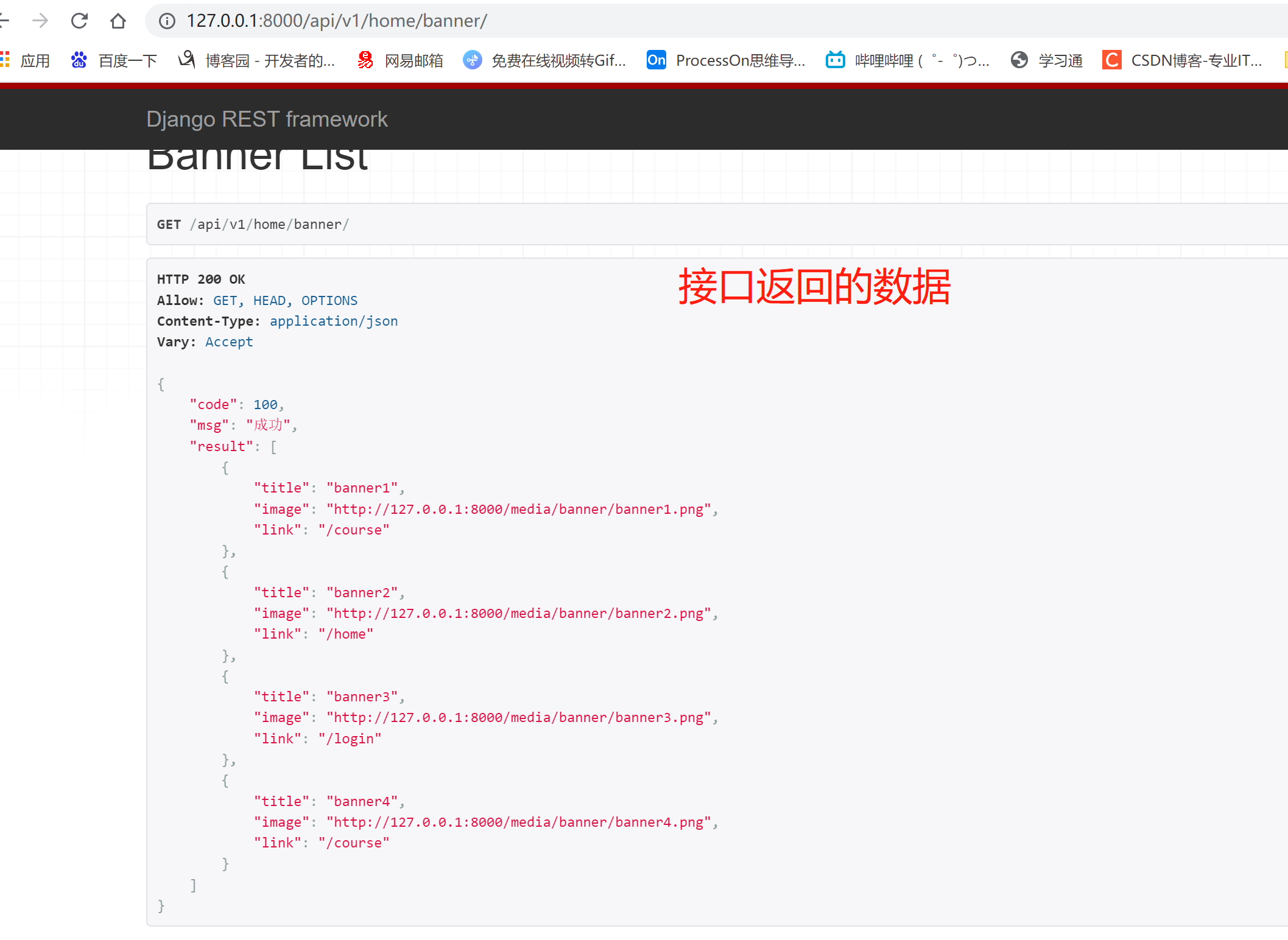This screenshot has width=1288, height=940.
Task: Open the 网易邮箱 bookmark
Action: (x=401, y=60)
